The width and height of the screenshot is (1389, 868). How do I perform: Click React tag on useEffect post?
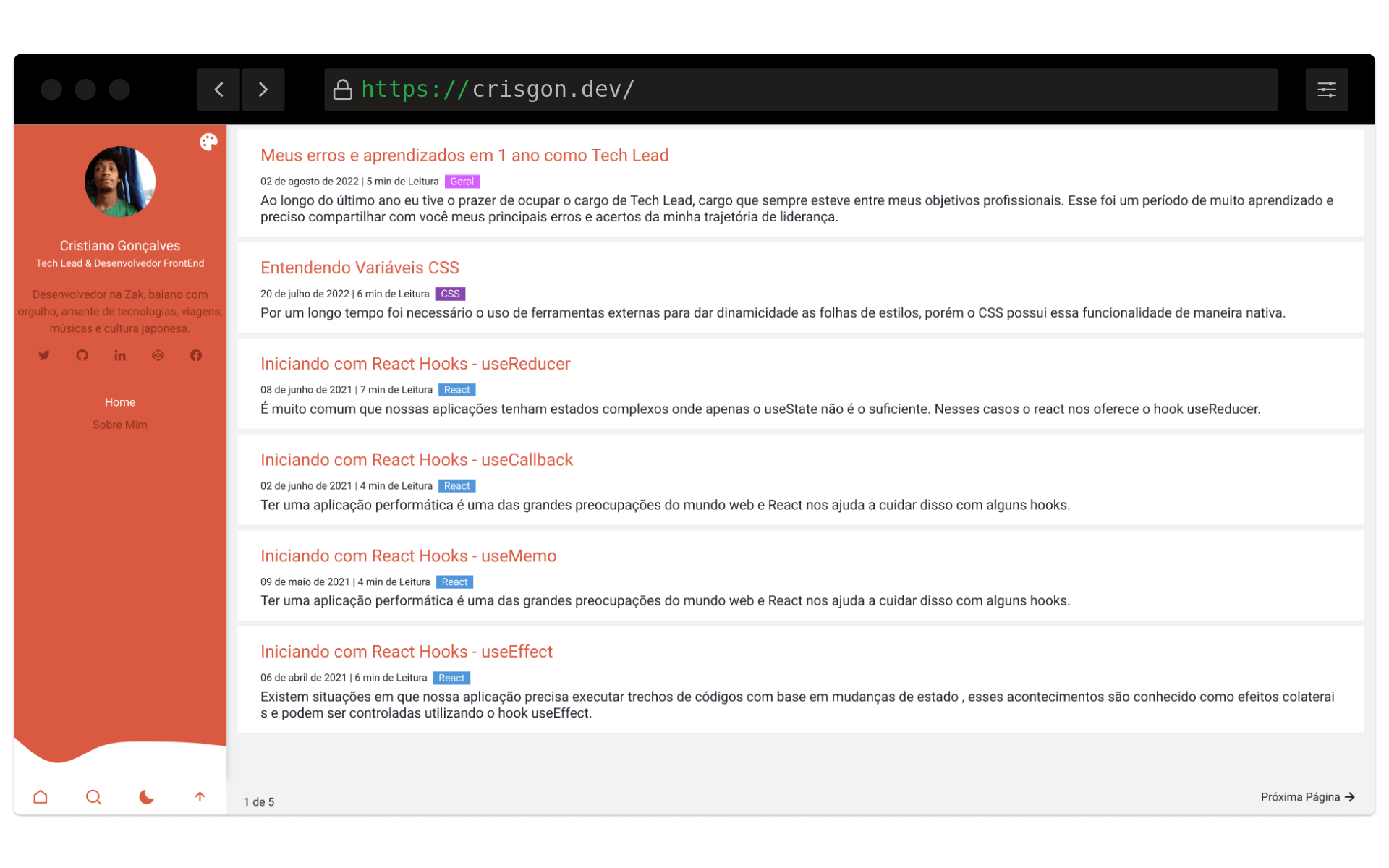(451, 678)
